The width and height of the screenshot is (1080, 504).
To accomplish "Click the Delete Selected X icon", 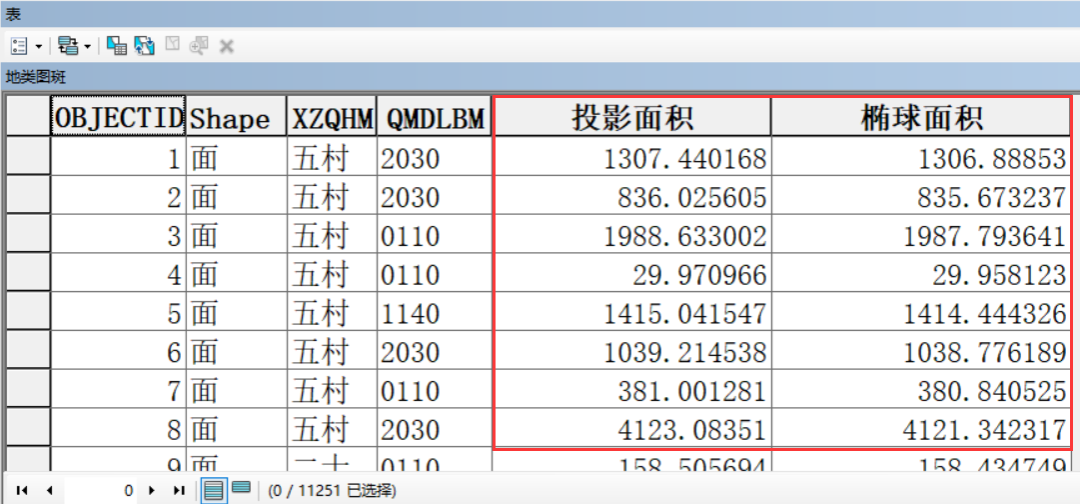I will (226, 46).
